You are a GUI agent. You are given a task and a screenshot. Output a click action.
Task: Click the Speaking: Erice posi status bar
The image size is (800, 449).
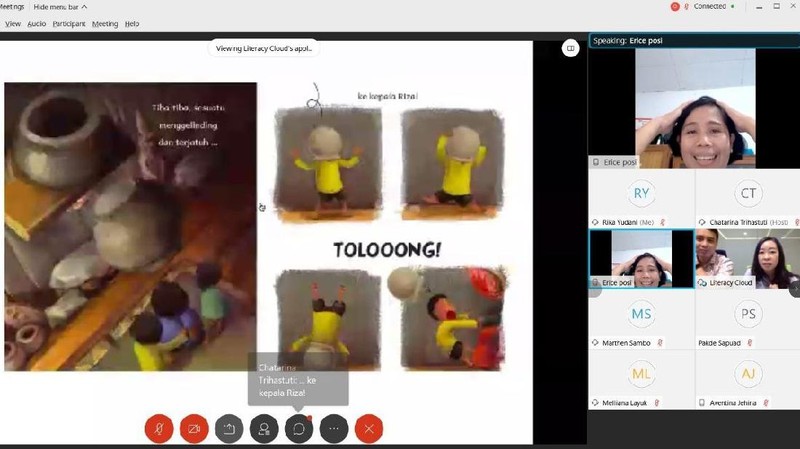click(694, 40)
